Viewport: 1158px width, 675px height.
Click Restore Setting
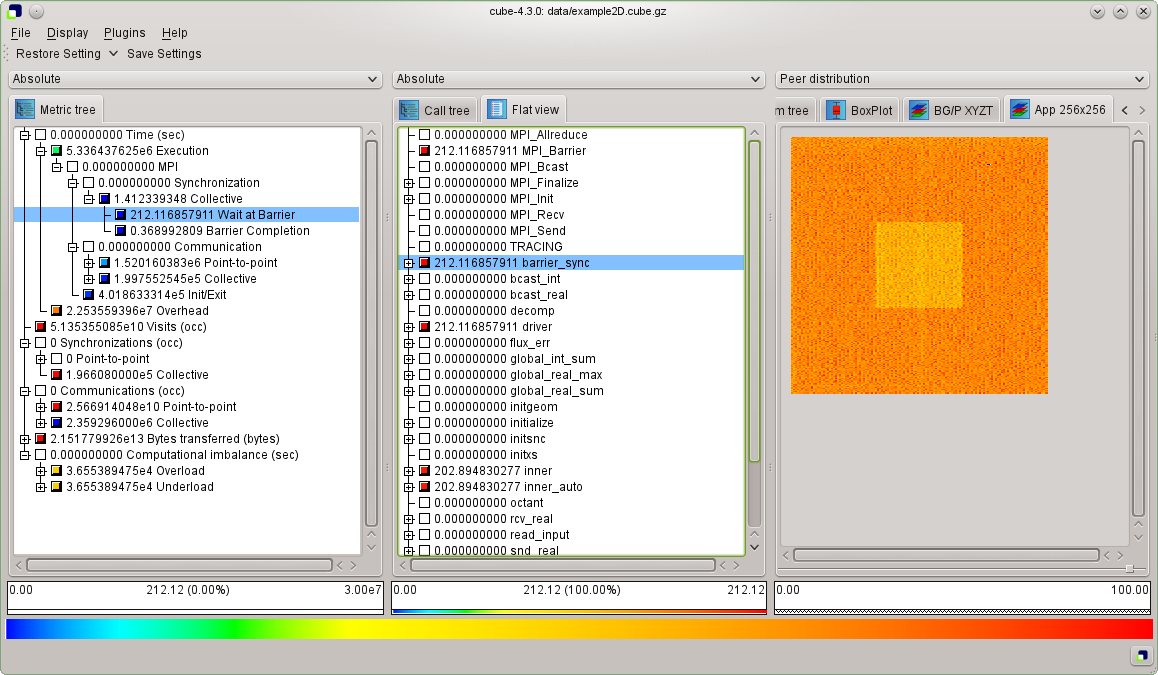click(x=58, y=54)
